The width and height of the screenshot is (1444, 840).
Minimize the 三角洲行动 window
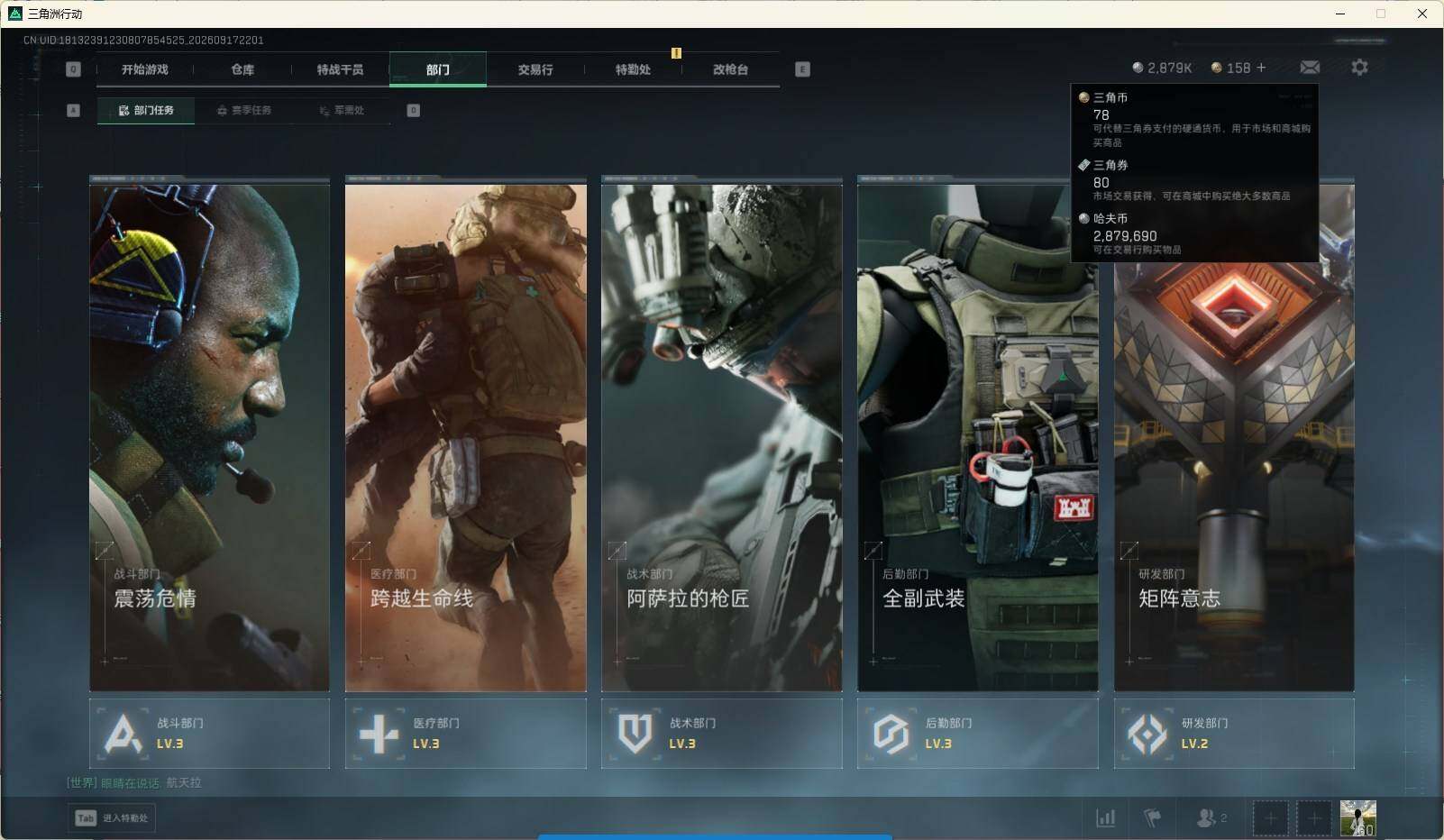1339,14
